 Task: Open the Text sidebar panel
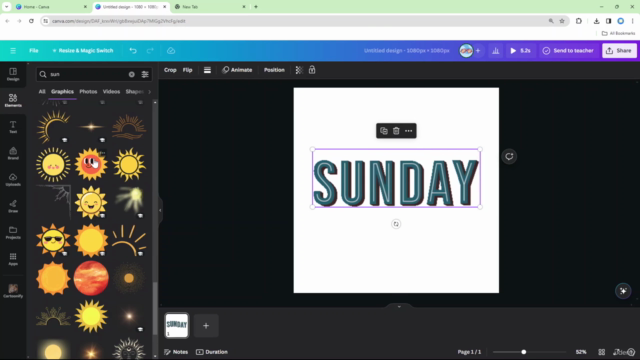13,127
